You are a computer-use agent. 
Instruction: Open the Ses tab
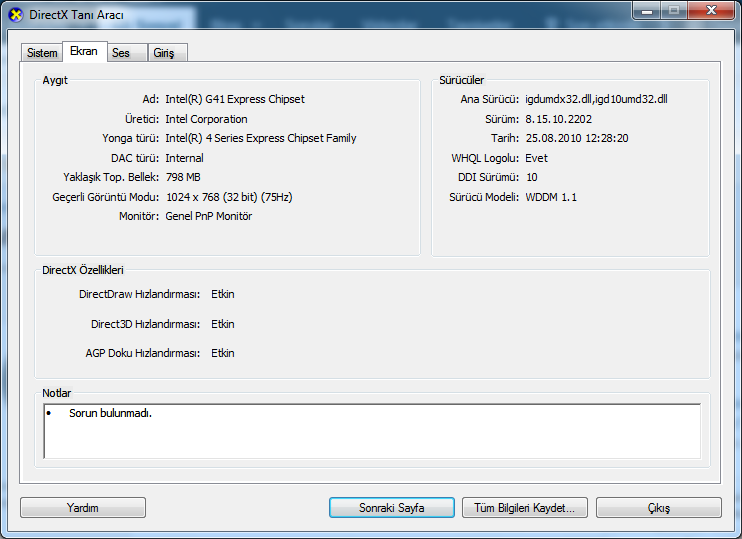(127, 53)
